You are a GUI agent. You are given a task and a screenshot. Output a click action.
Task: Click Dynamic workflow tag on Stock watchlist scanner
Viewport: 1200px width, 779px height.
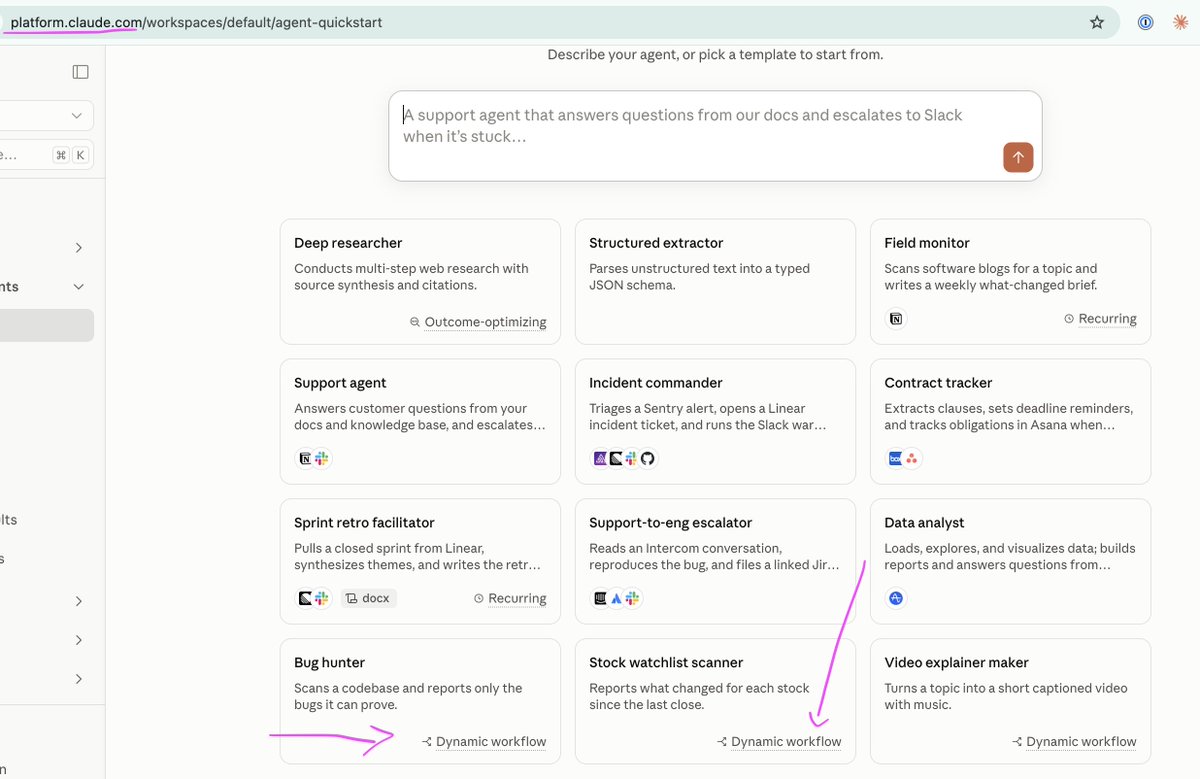point(779,742)
